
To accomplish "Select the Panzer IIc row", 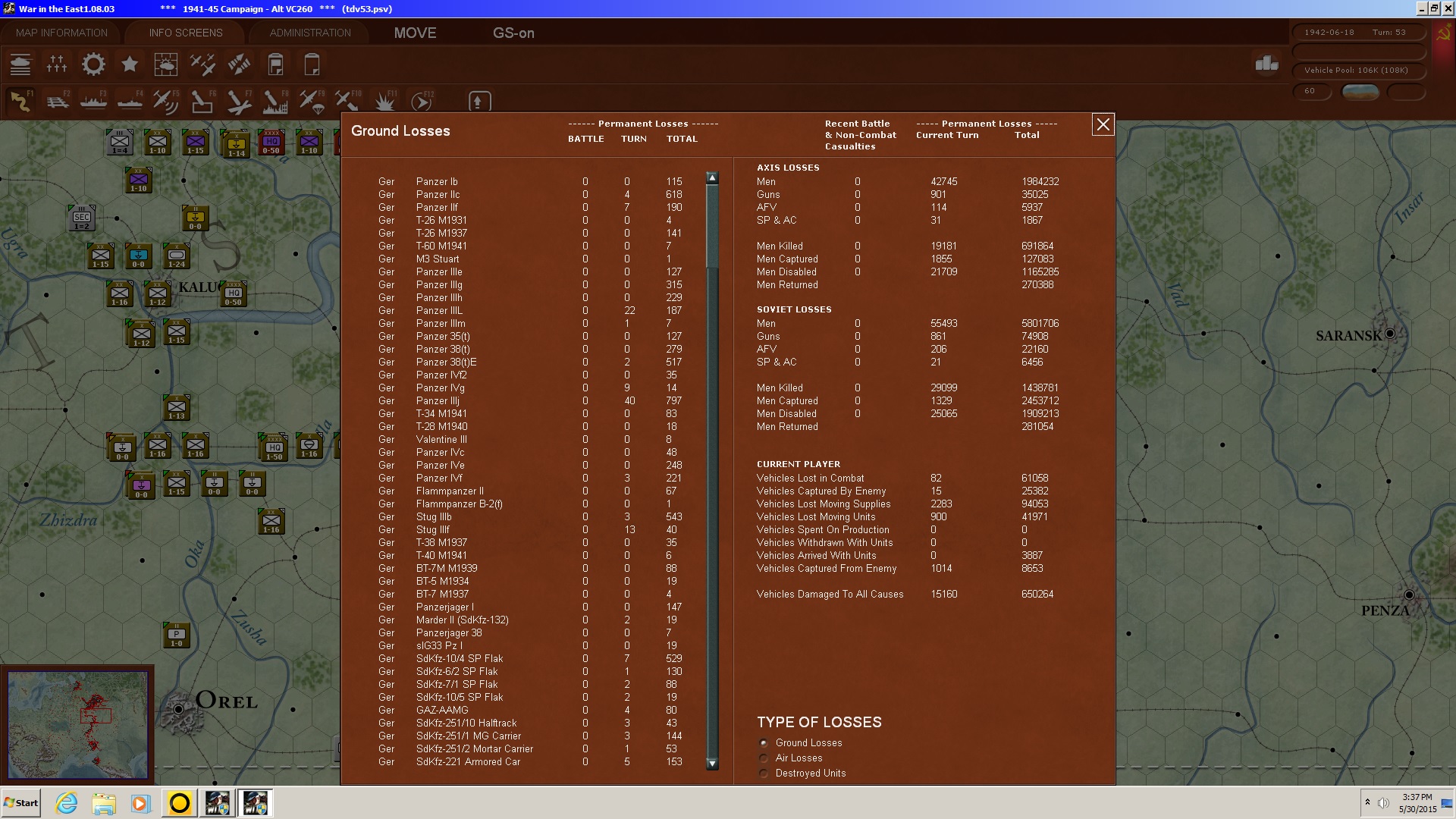I will (x=530, y=194).
